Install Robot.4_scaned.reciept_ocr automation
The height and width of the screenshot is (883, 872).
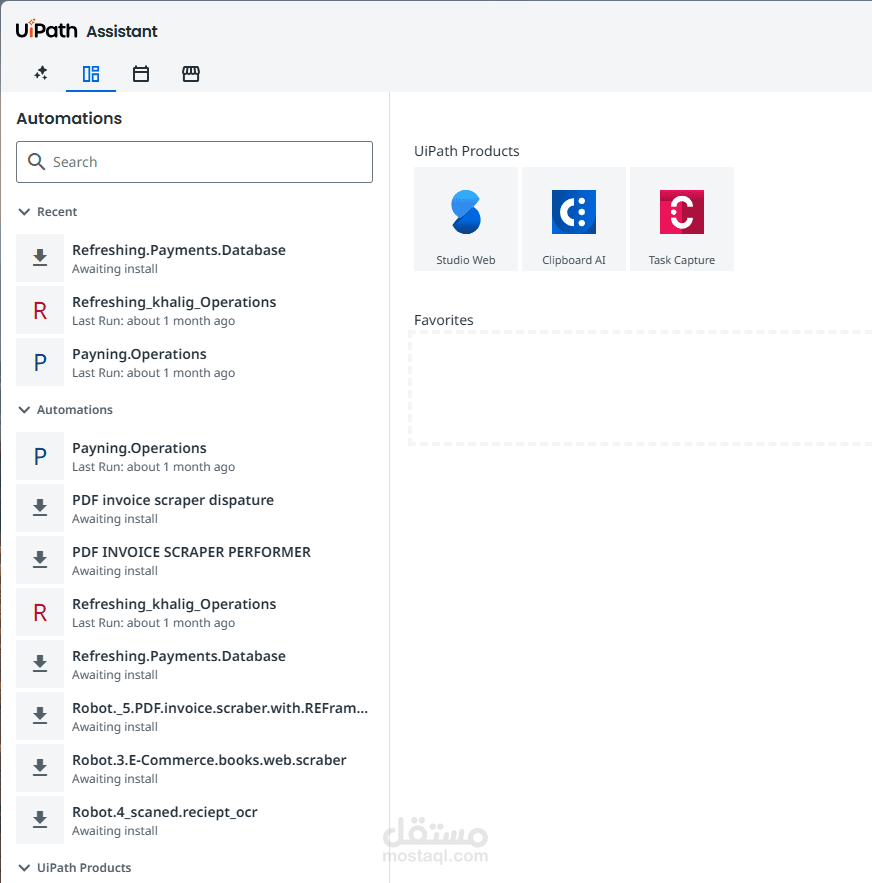(40, 820)
